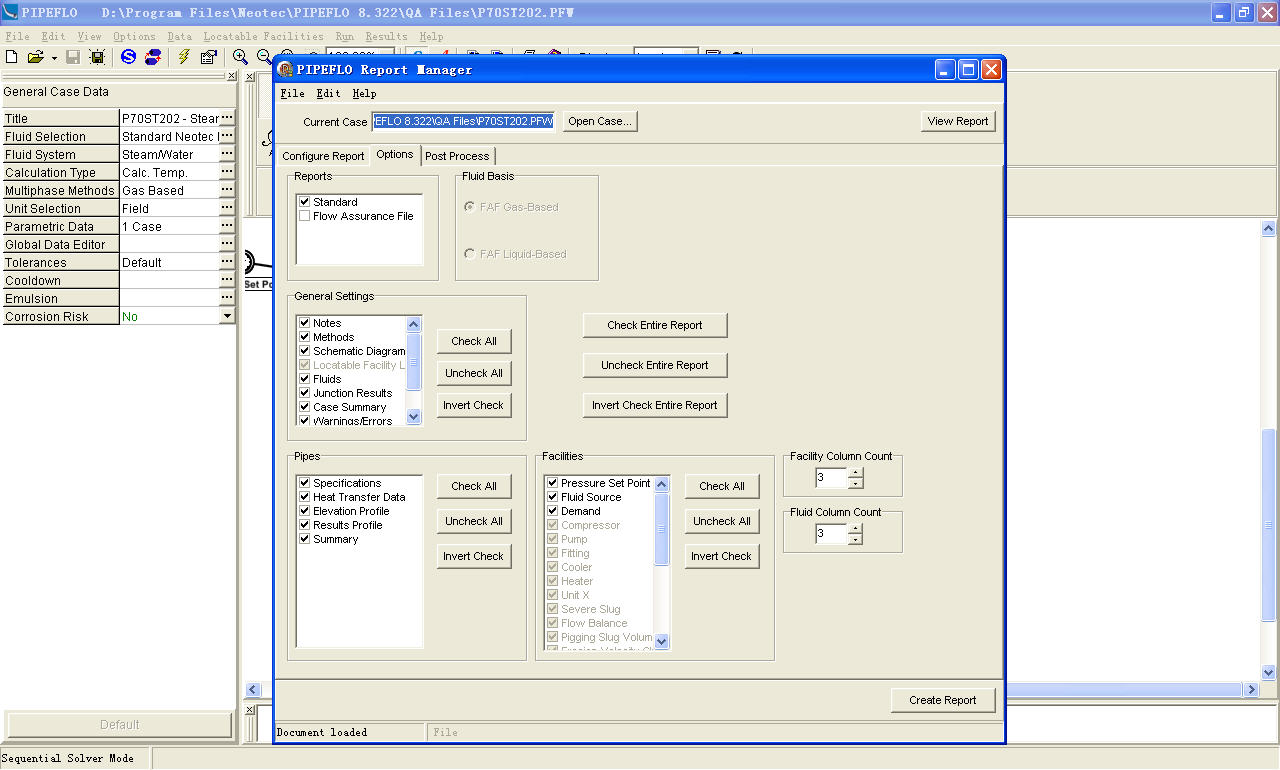Viewport: 1280px width, 770px height.
Task: Open File menu in Report Manager
Action: click(293, 93)
